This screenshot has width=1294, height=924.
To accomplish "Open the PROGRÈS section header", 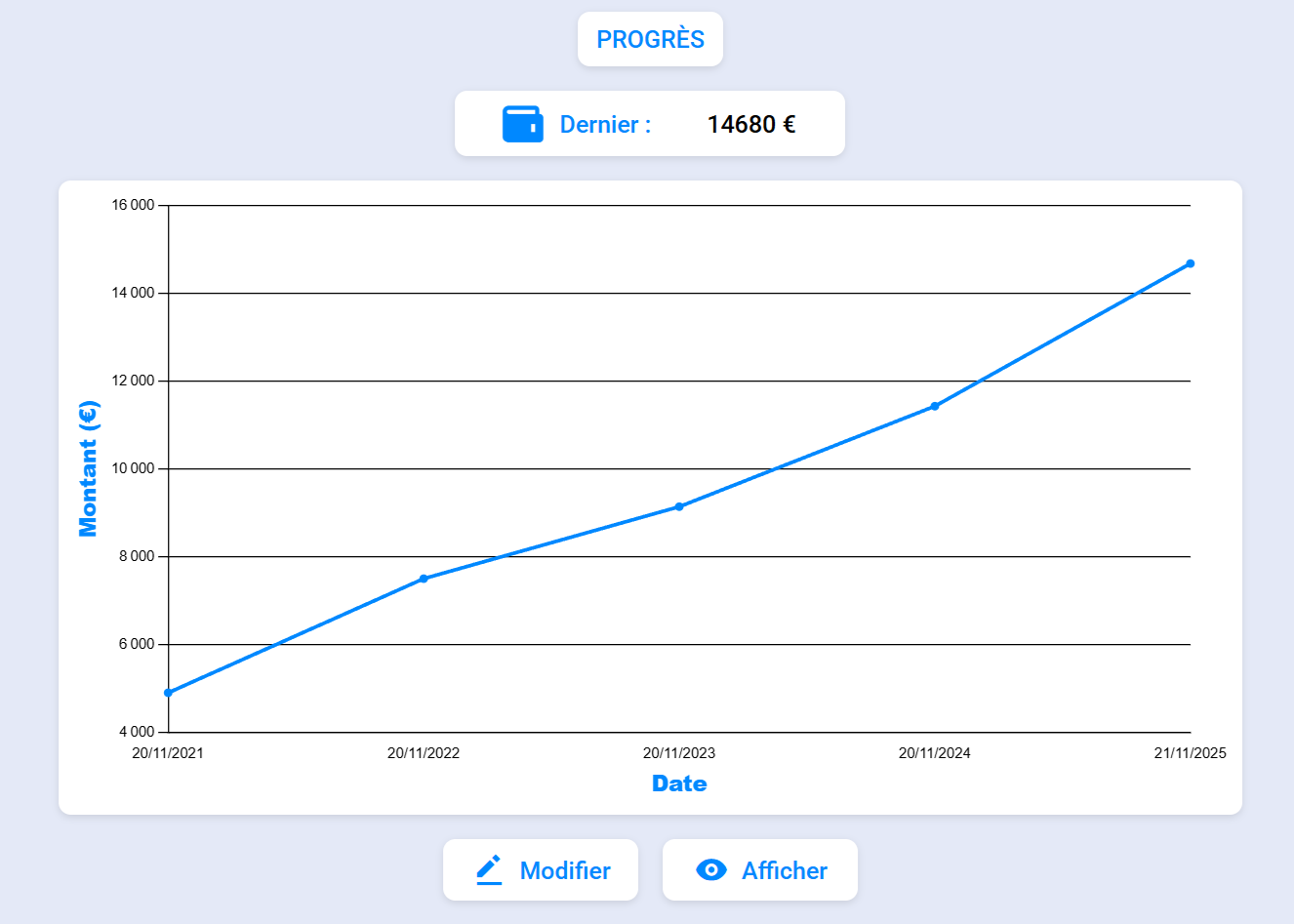I will (x=650, y=39).
